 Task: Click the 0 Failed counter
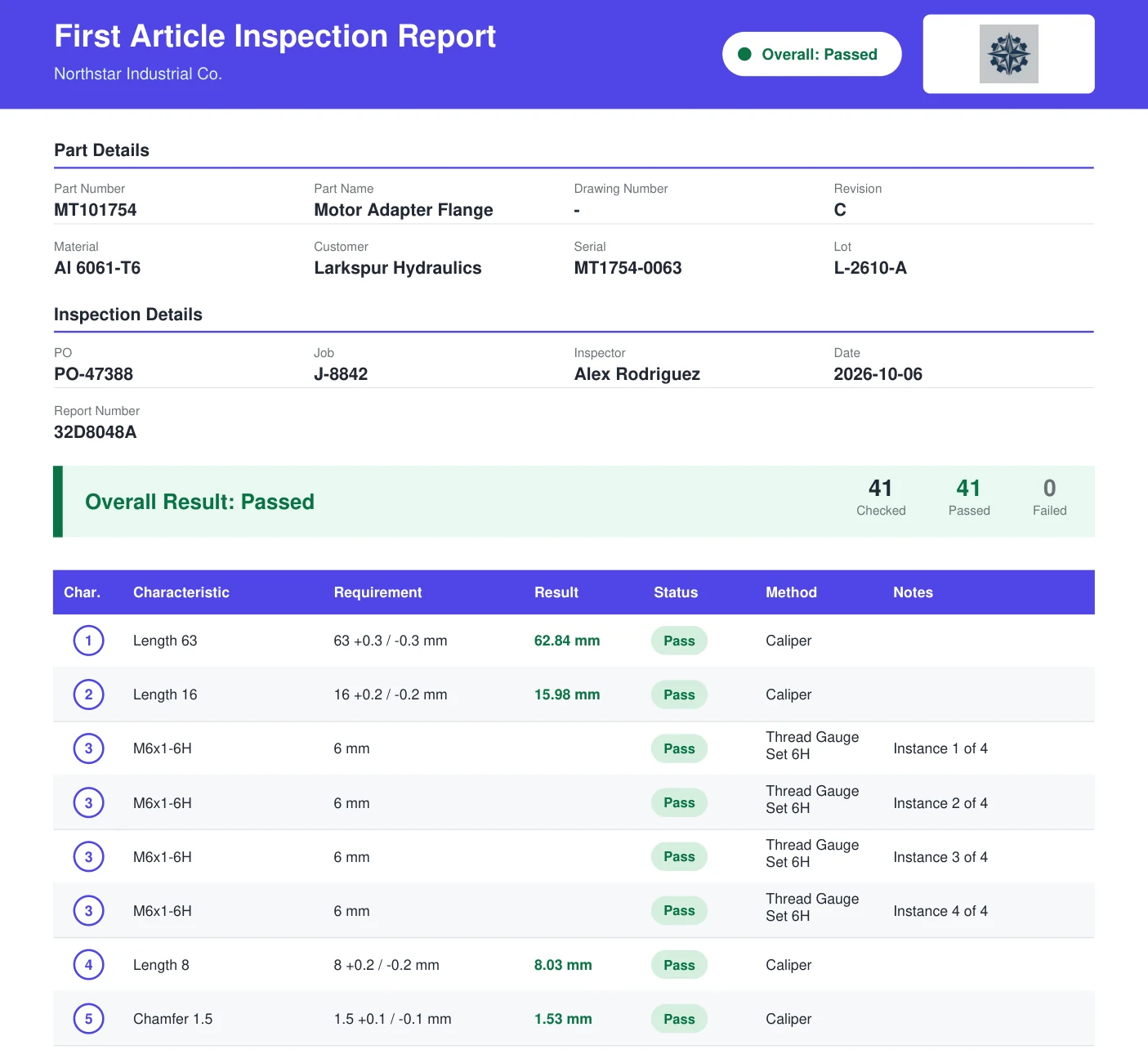coord(1049,498)
